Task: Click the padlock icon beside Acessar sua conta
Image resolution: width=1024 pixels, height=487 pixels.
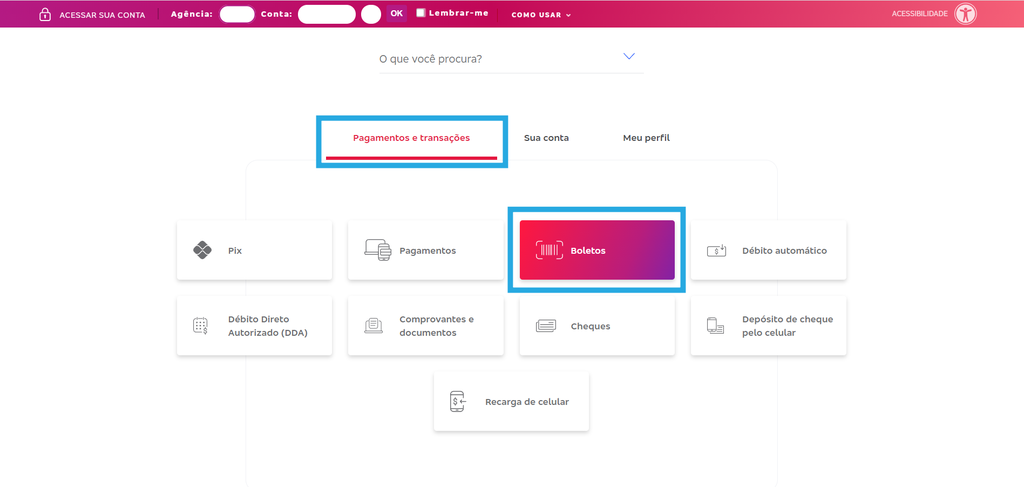Action: pos(45,14)
